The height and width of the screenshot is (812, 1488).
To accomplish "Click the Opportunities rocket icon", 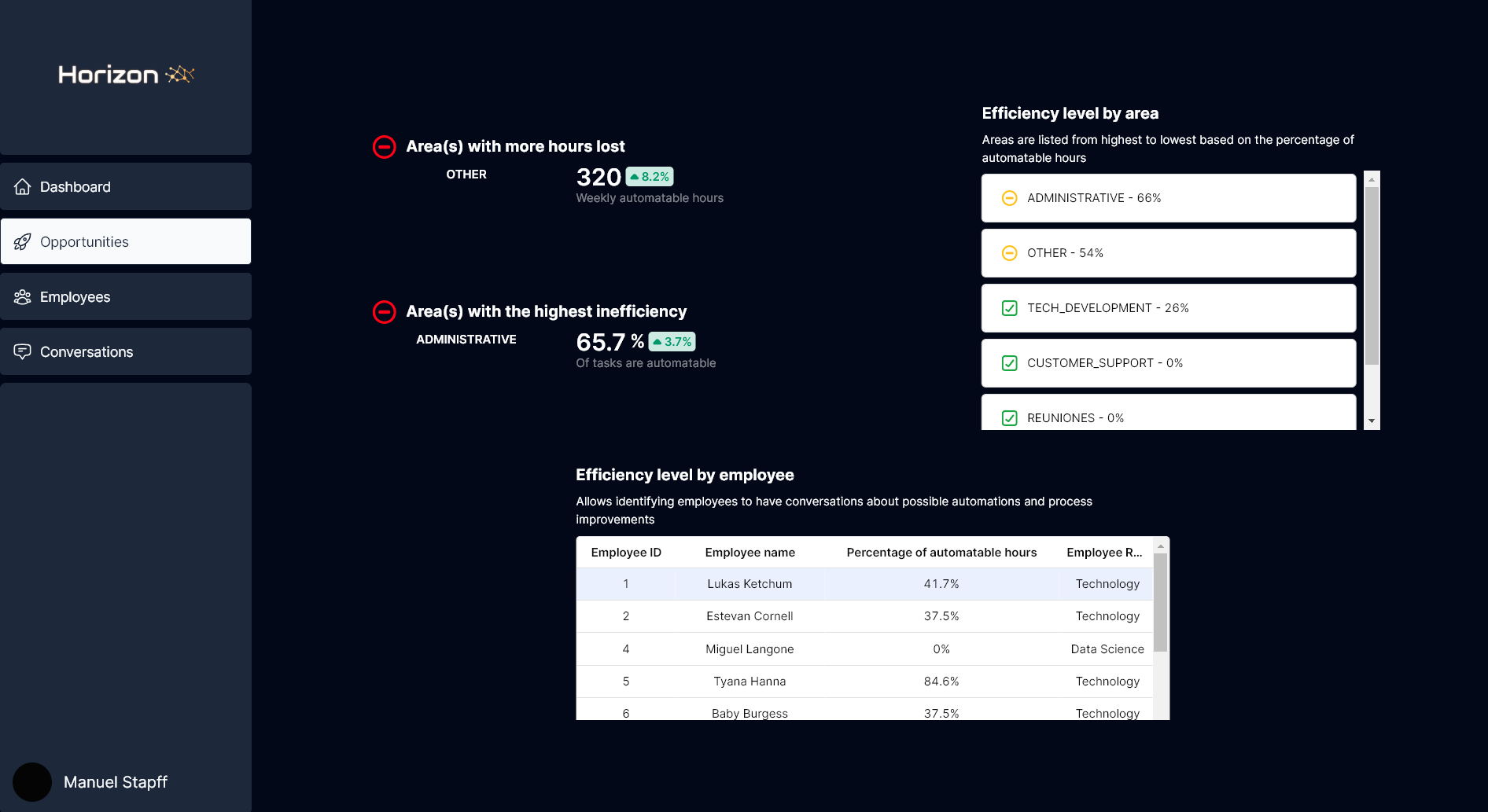I will tap(23, 242).
